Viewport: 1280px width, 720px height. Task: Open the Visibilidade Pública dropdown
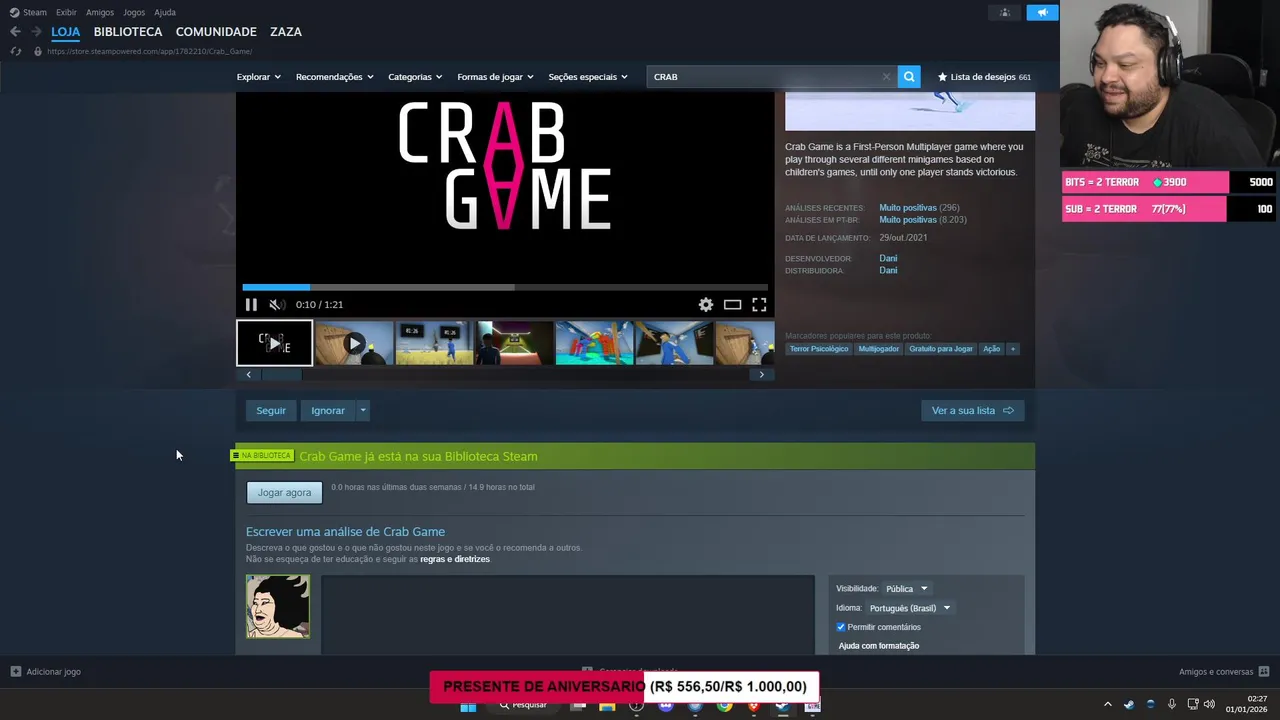(x=907, y=589)
